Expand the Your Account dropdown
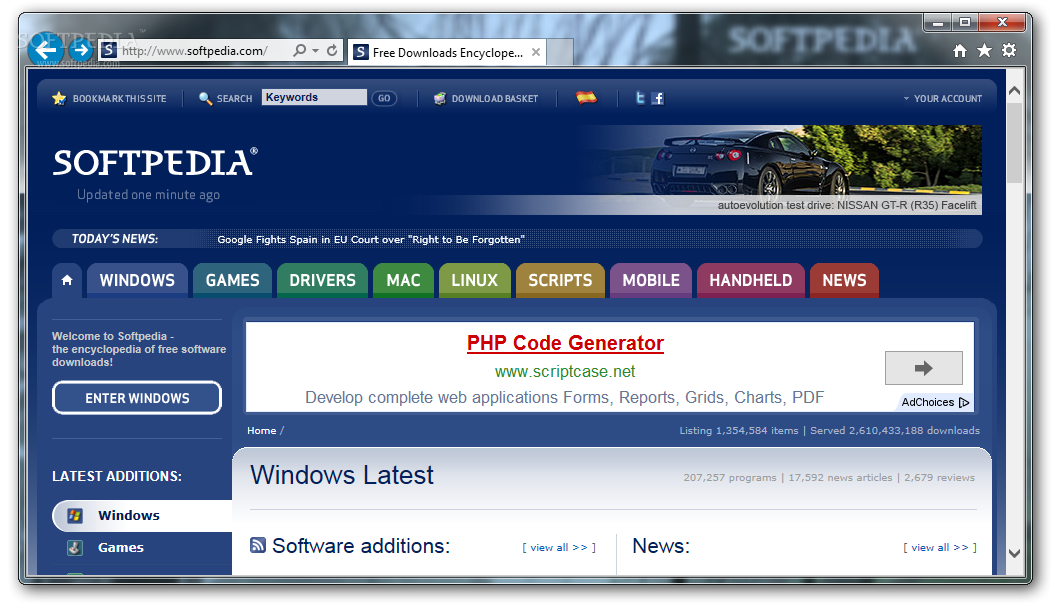 click(943, 99)
